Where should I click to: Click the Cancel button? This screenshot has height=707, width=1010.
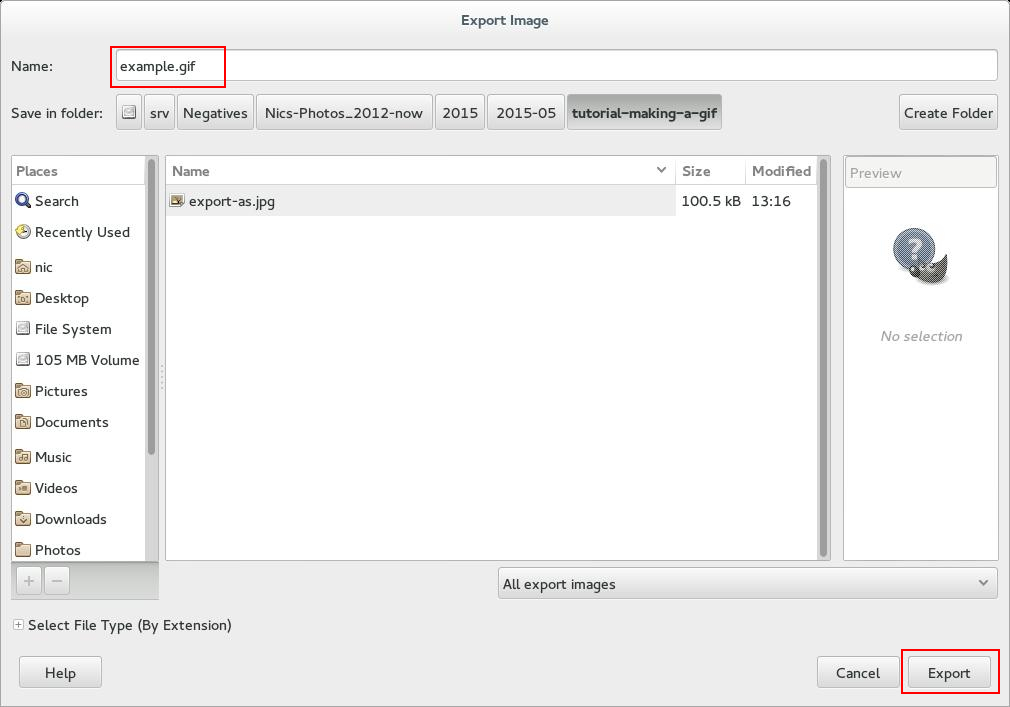click(857, 673)
